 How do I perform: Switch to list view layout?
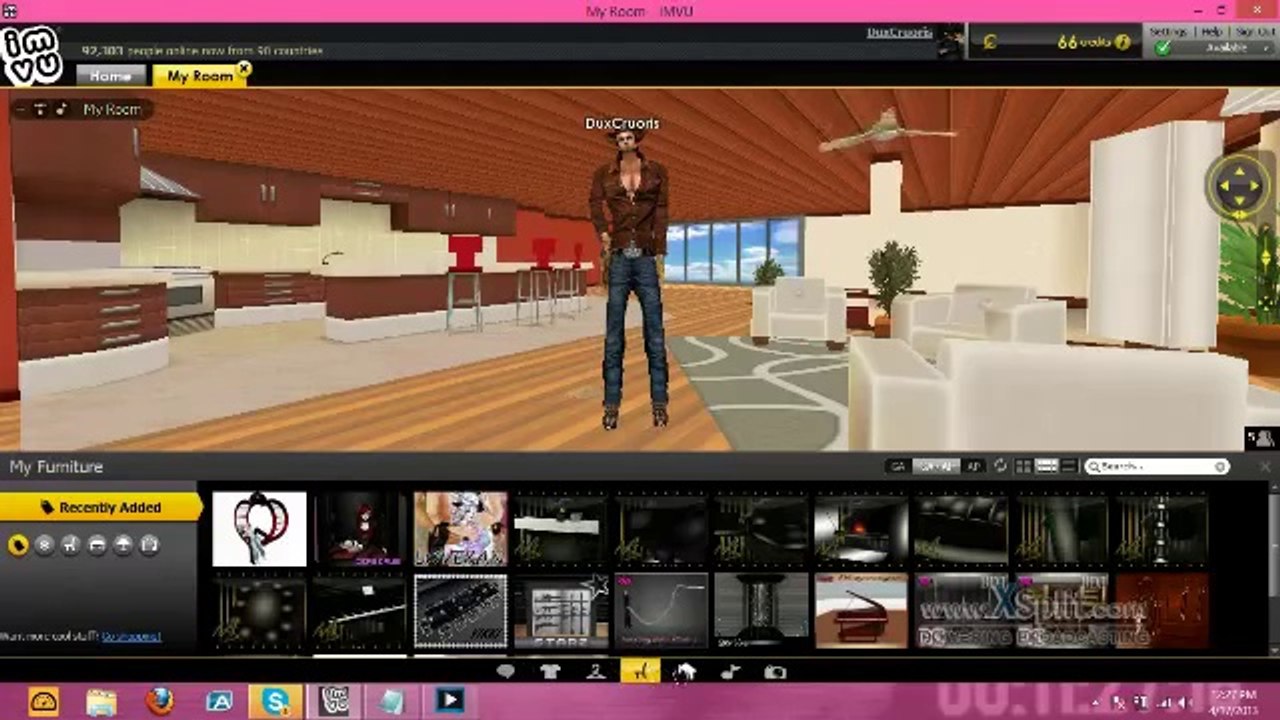click(1069, 466)
